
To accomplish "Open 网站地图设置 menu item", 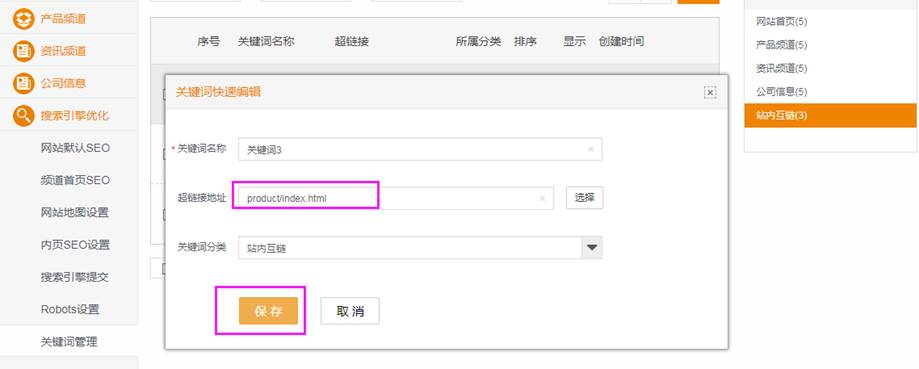I will [x=74, y=213].
